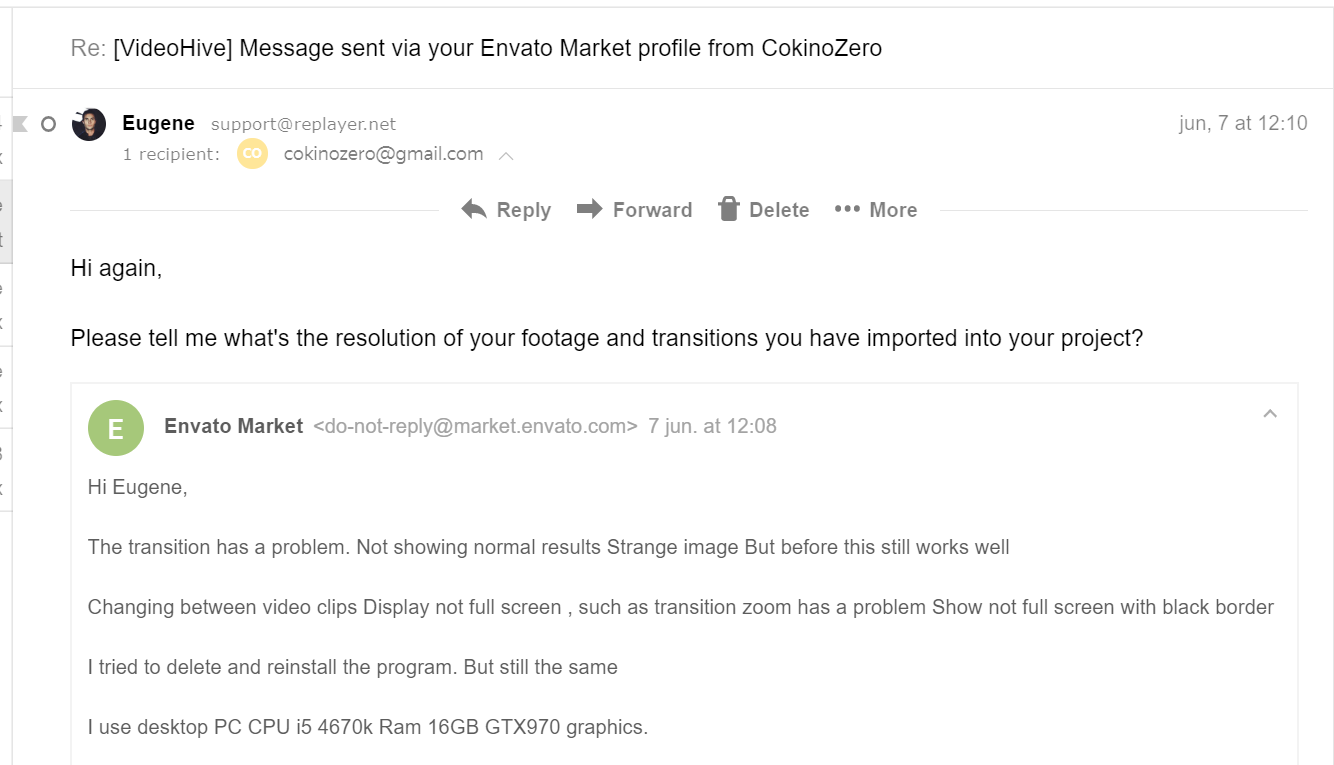Image resolution: width=1334 pixels, height=765 pixels.
Task: Click sender address support@replayer.net
Action: [x=303, y=124]
